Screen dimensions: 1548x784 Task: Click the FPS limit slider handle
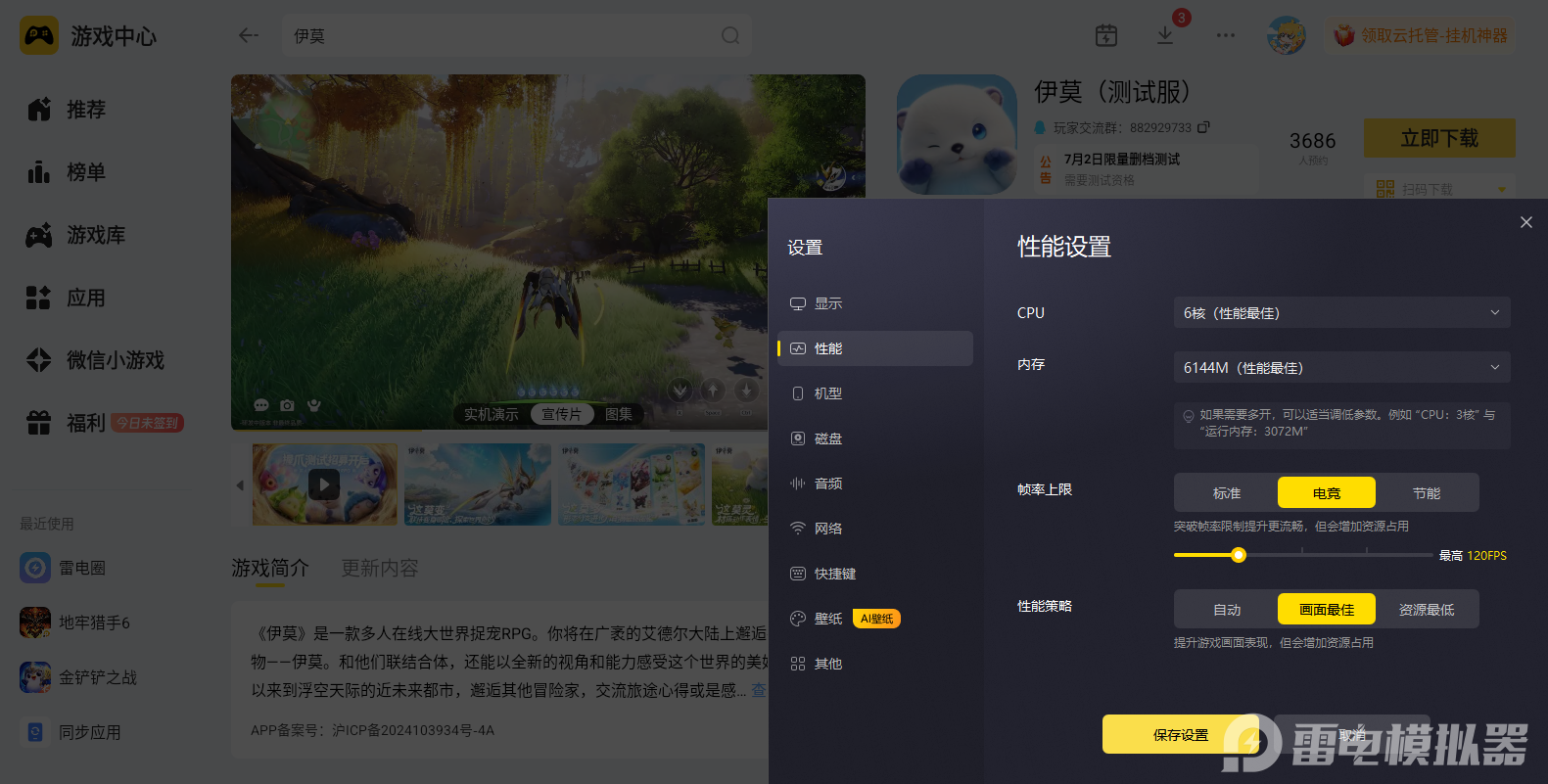1239,555
